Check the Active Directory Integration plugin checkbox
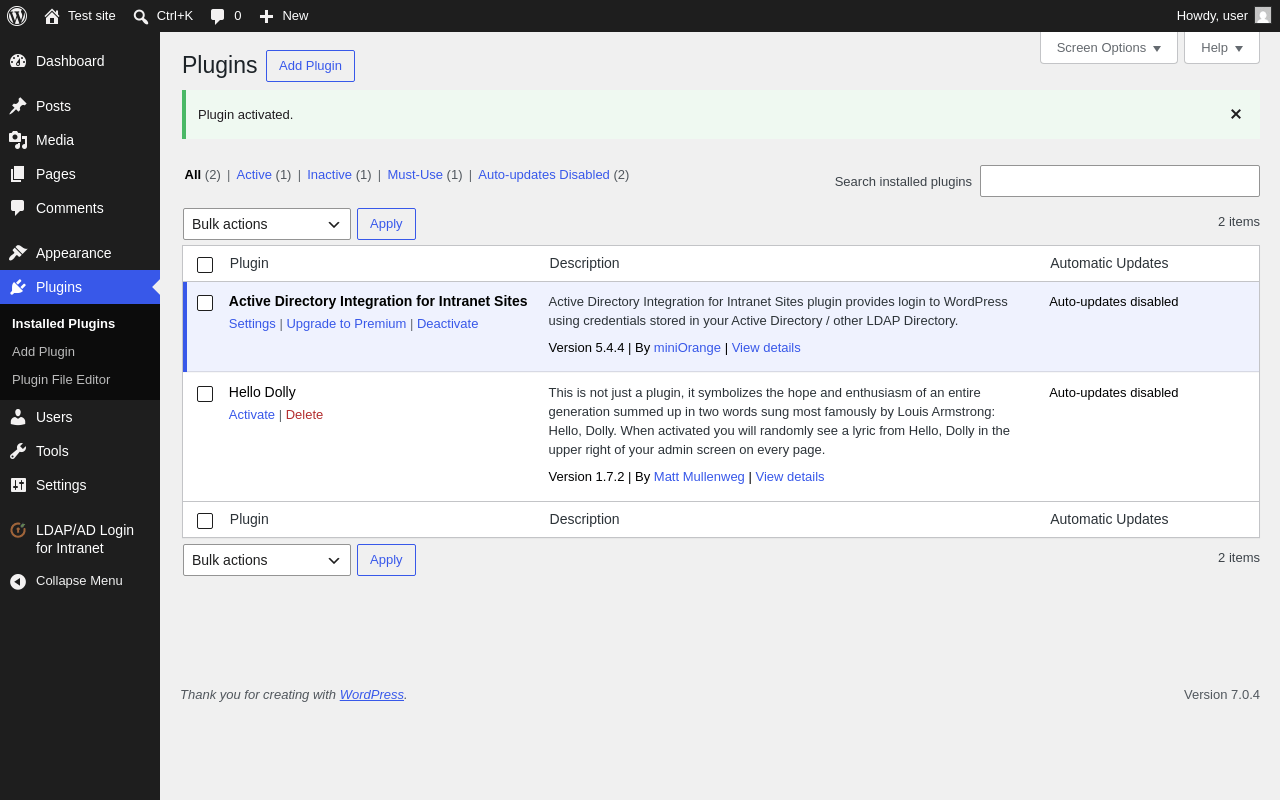 (205, 303)
